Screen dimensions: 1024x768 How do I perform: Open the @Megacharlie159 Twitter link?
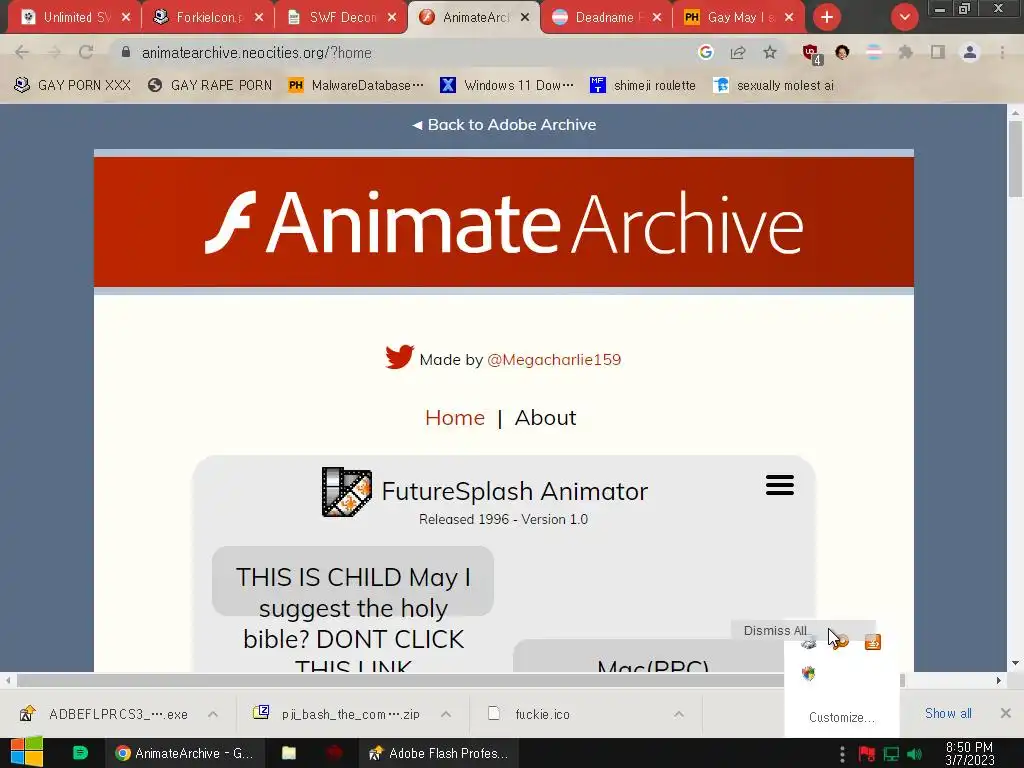coord(554,359)
